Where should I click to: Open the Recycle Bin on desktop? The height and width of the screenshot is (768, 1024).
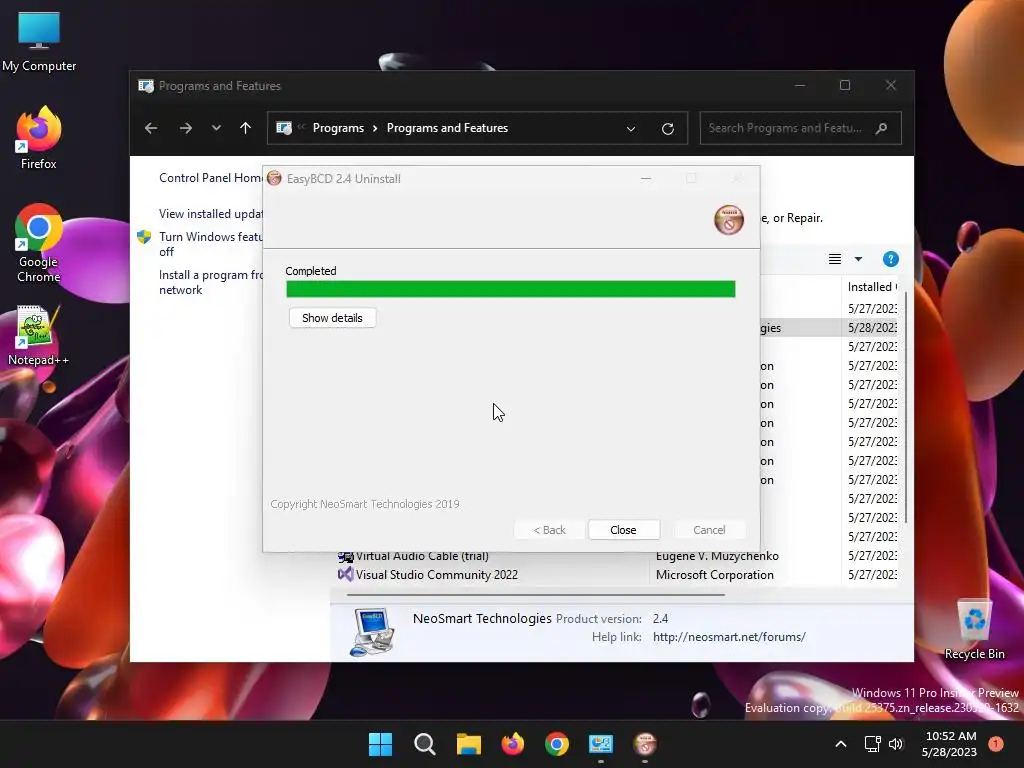click(x=974, y=630)
